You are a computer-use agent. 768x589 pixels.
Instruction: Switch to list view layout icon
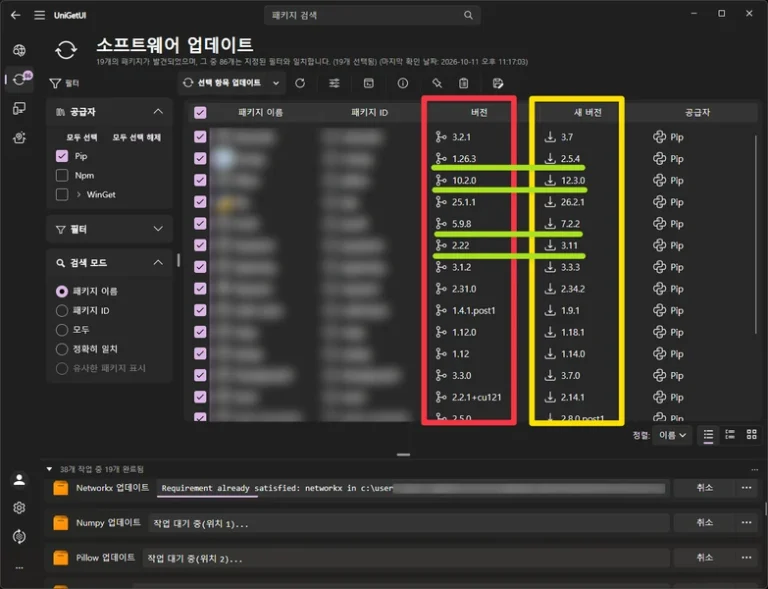point(708,434)
